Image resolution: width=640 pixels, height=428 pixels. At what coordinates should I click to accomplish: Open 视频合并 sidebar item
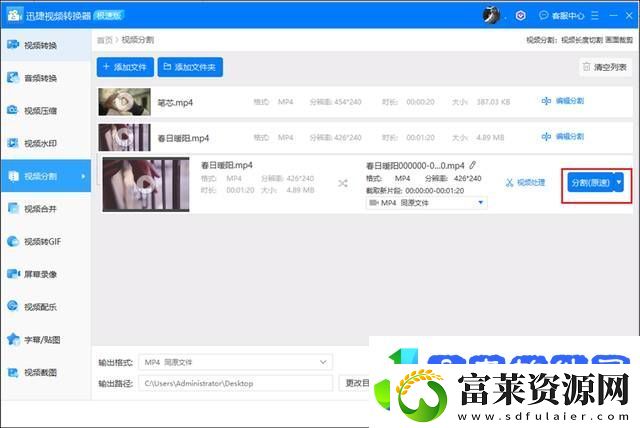(x=45, y=208)
